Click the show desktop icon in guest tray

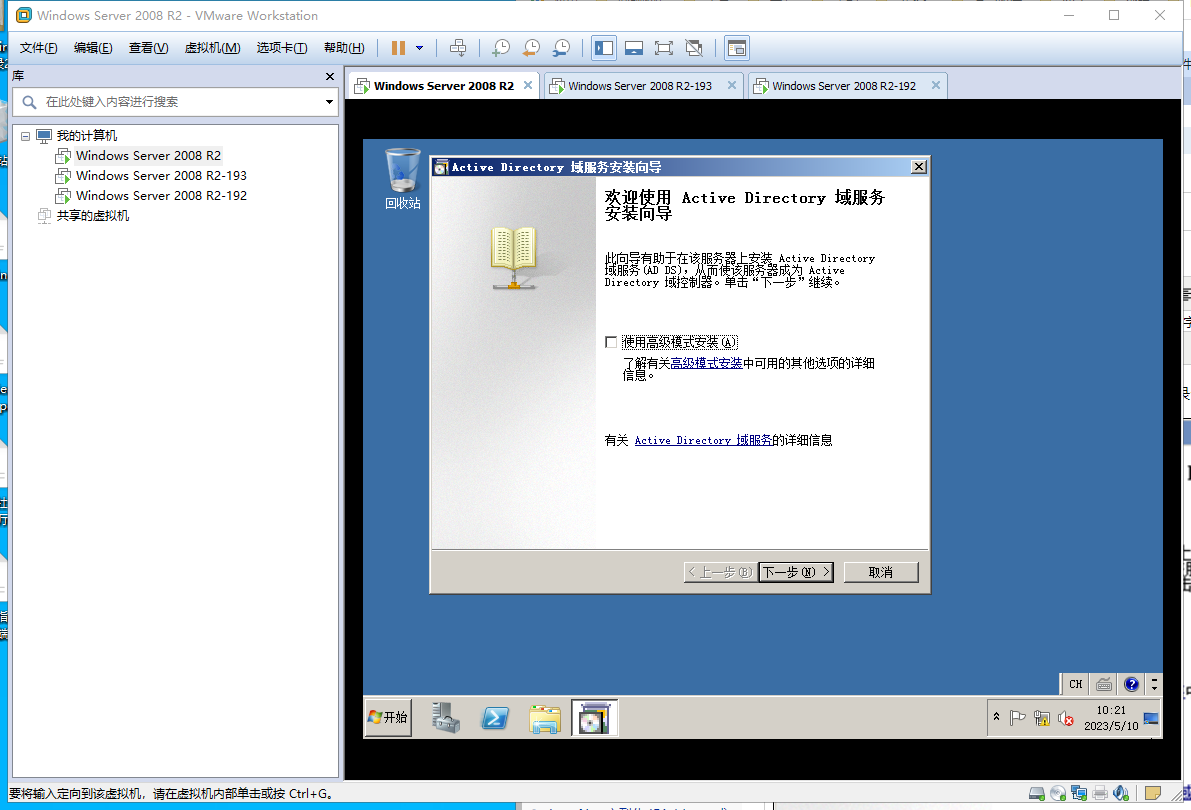pyautogui.click(x=1151, y=717)
